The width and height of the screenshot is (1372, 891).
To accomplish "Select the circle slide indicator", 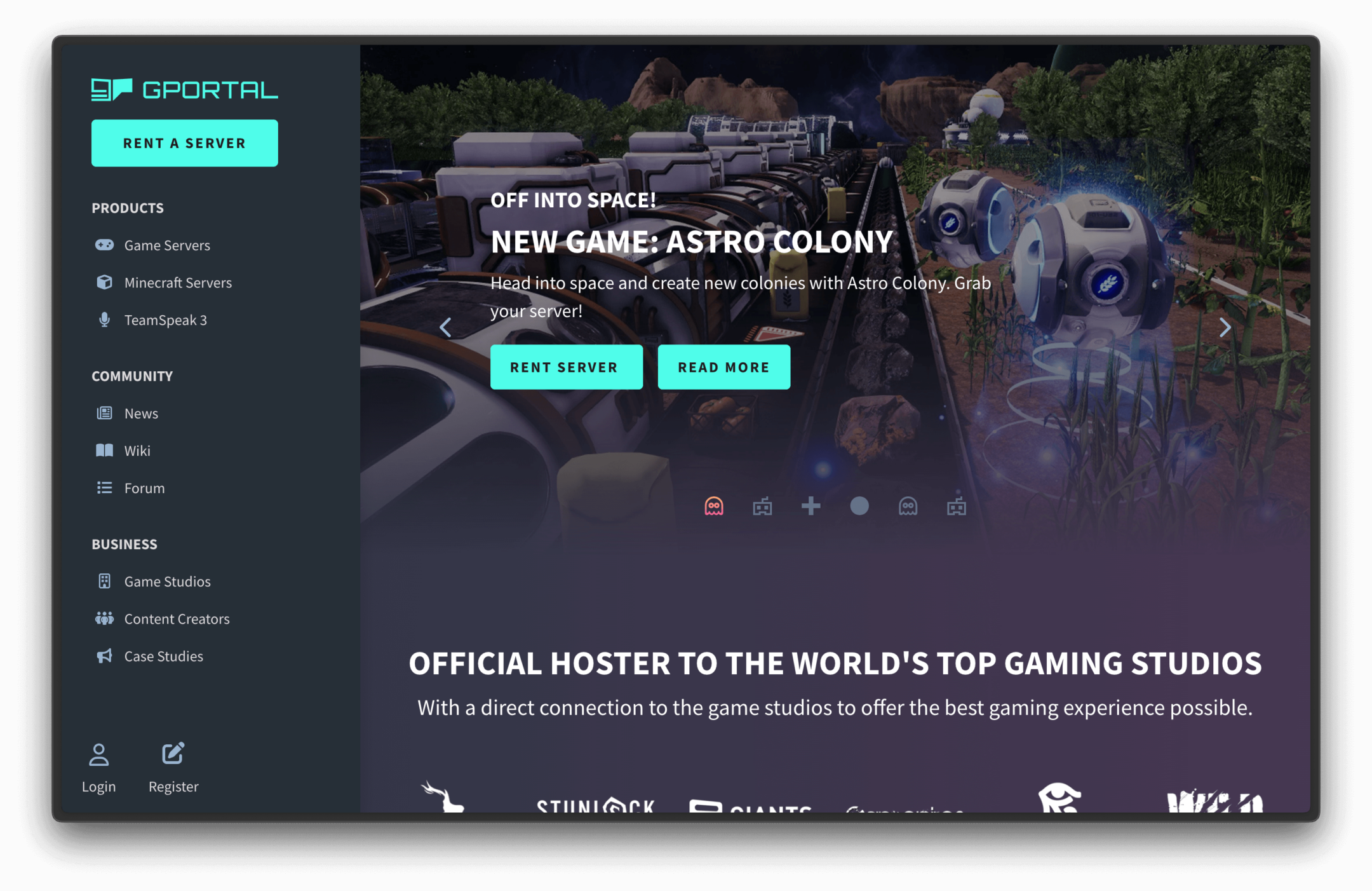I will tap(859, 507).
